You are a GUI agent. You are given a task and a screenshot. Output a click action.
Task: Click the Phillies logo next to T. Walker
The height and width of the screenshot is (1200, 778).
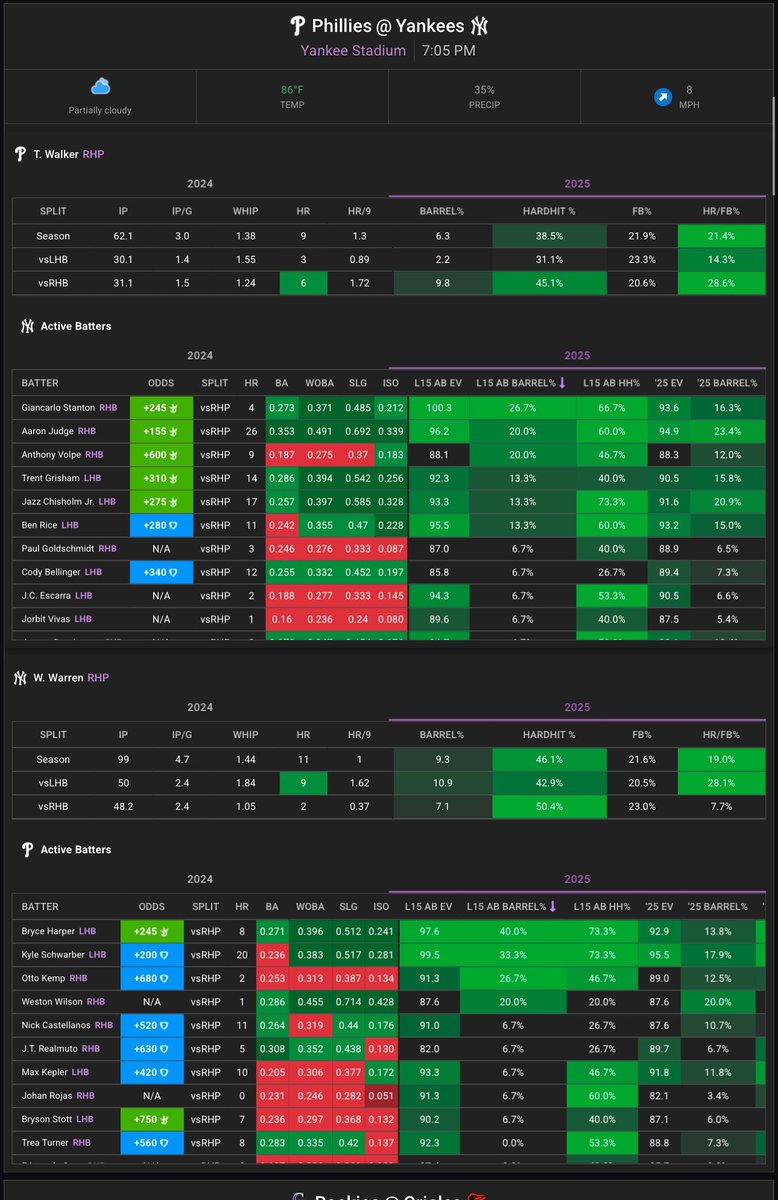[20, 154]
